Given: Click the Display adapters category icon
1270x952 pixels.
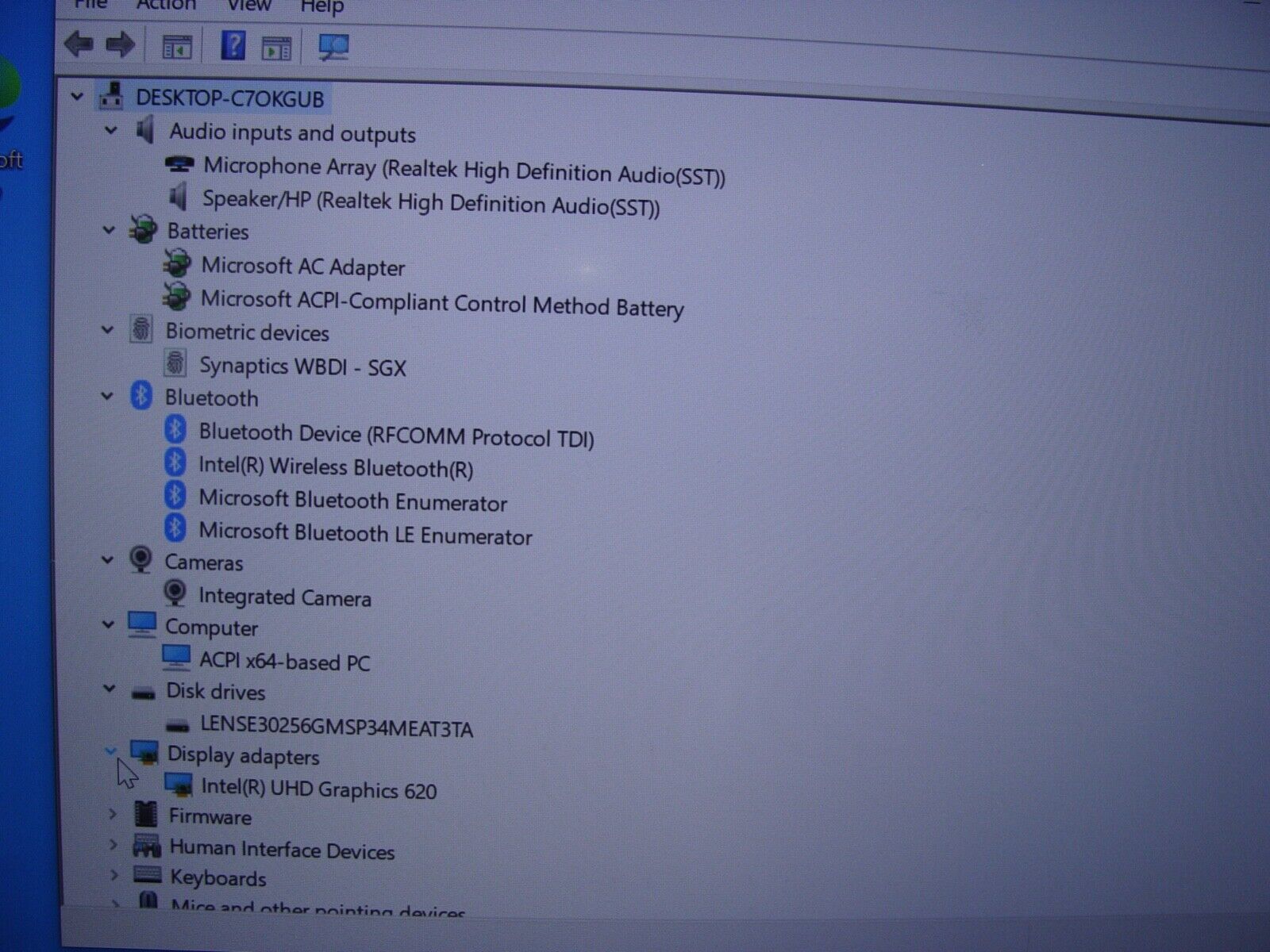Looking at the screenshot, I should click(x=144, y=752).
